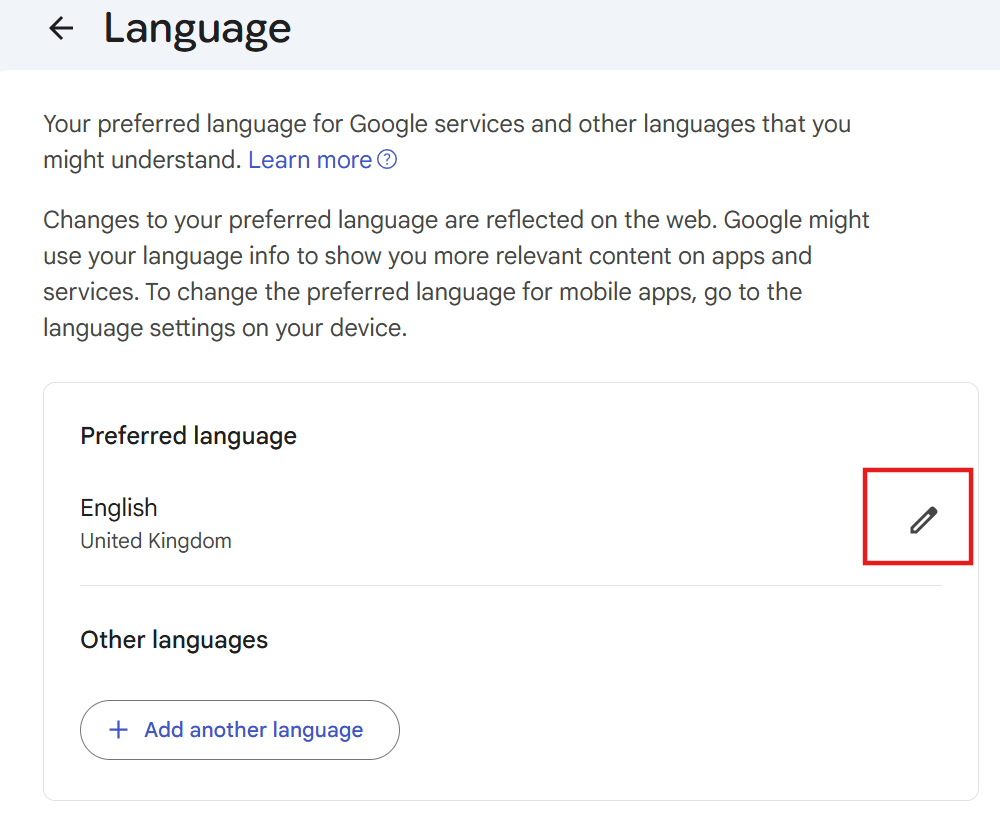Click the Other languages section heading
This screenshot has width=1000, height=820.
(174, 640)
